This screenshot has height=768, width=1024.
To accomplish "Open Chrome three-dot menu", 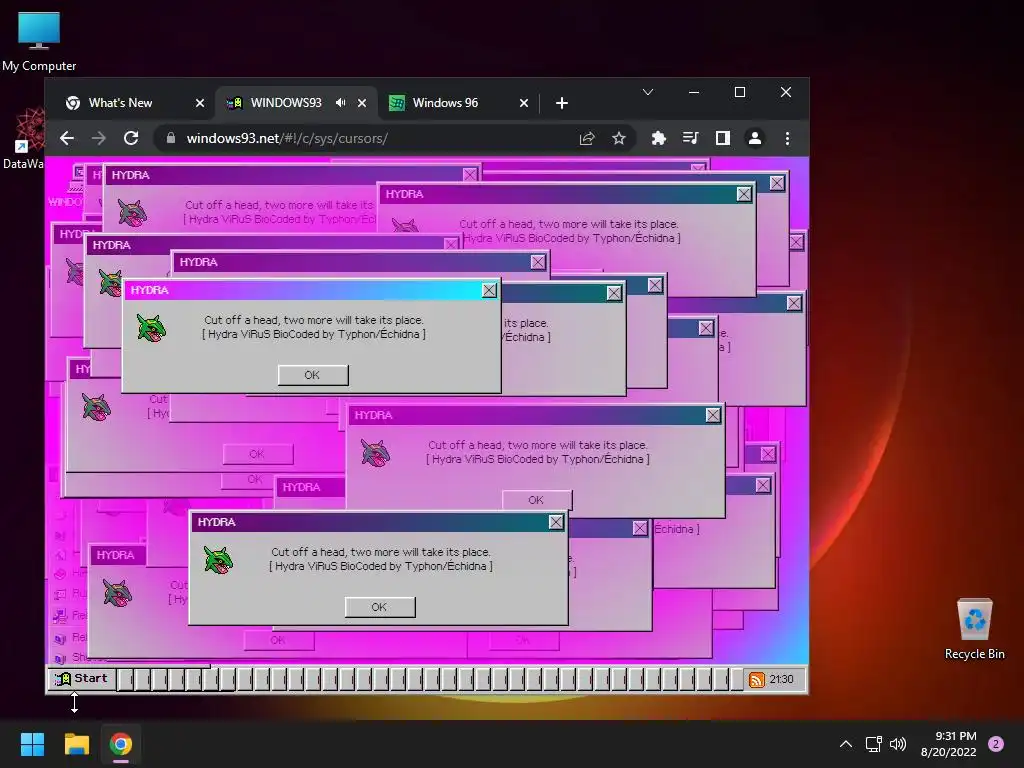I will (787, 138).
